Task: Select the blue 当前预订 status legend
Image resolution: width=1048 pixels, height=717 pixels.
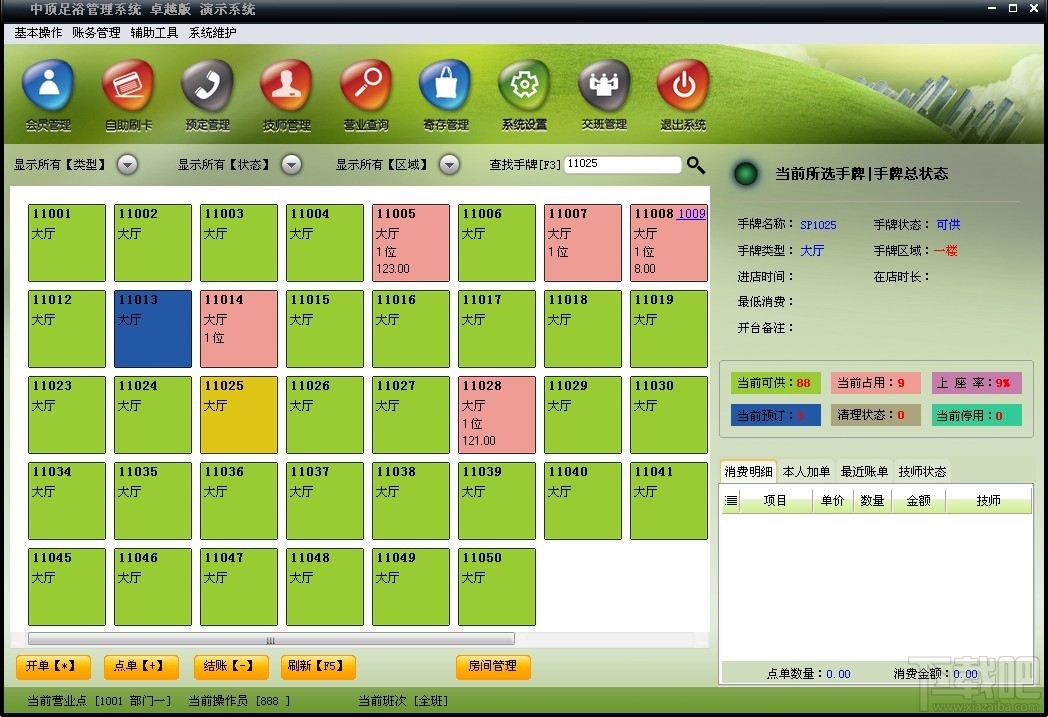Action: point(774,415)
